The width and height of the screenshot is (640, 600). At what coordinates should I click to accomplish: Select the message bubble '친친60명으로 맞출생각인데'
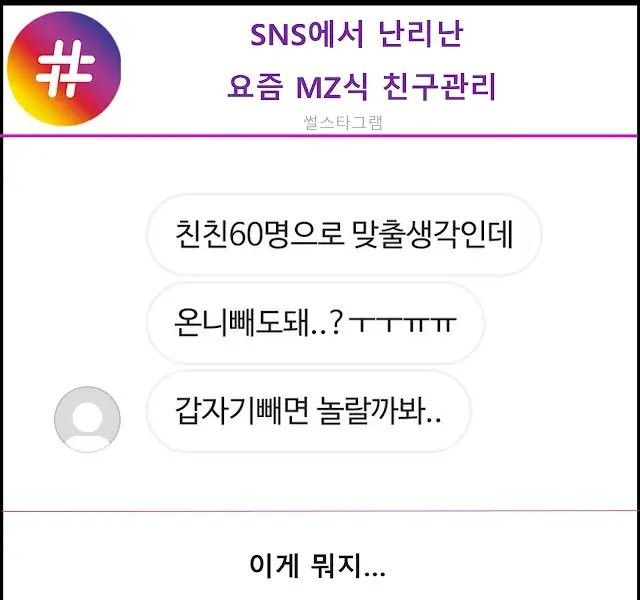pyautogui.click(x=344, y=235)
